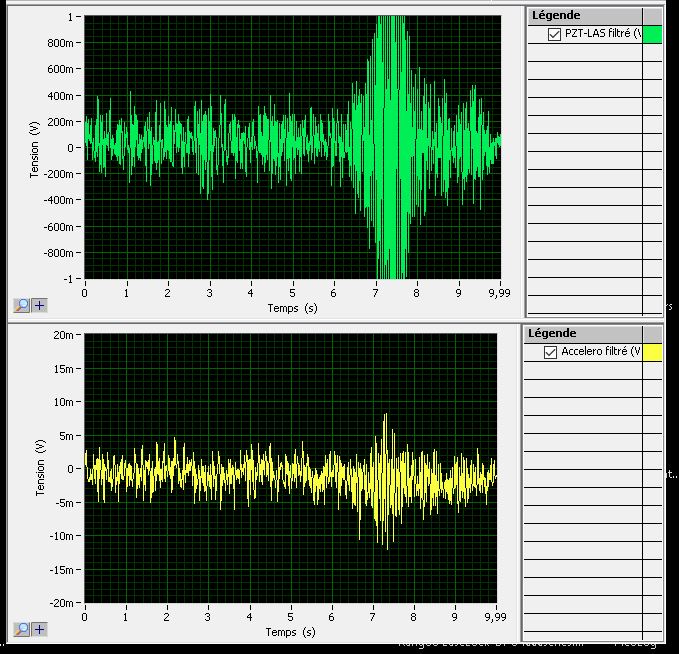Screen dimensions: 679x654
Task: Activate the magnifier tool under the yellow graph
Action: [x=22, y=629]
